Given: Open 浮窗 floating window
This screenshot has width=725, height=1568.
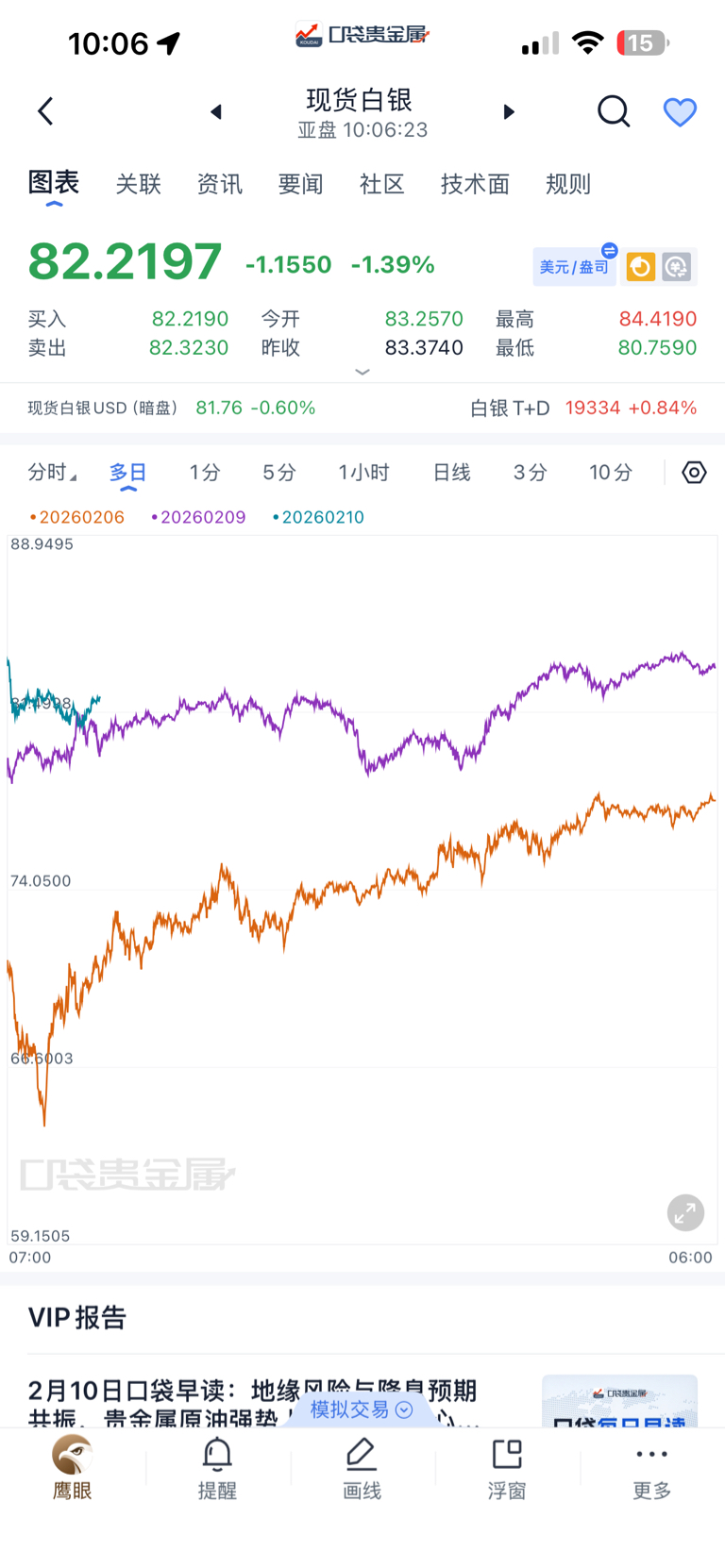Looking at the screenshot, I should pos(507,1467).
